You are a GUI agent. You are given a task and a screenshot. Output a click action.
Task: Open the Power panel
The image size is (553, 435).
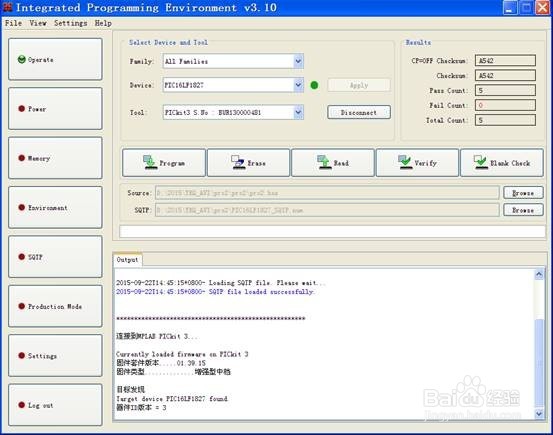tap(55, 109)
